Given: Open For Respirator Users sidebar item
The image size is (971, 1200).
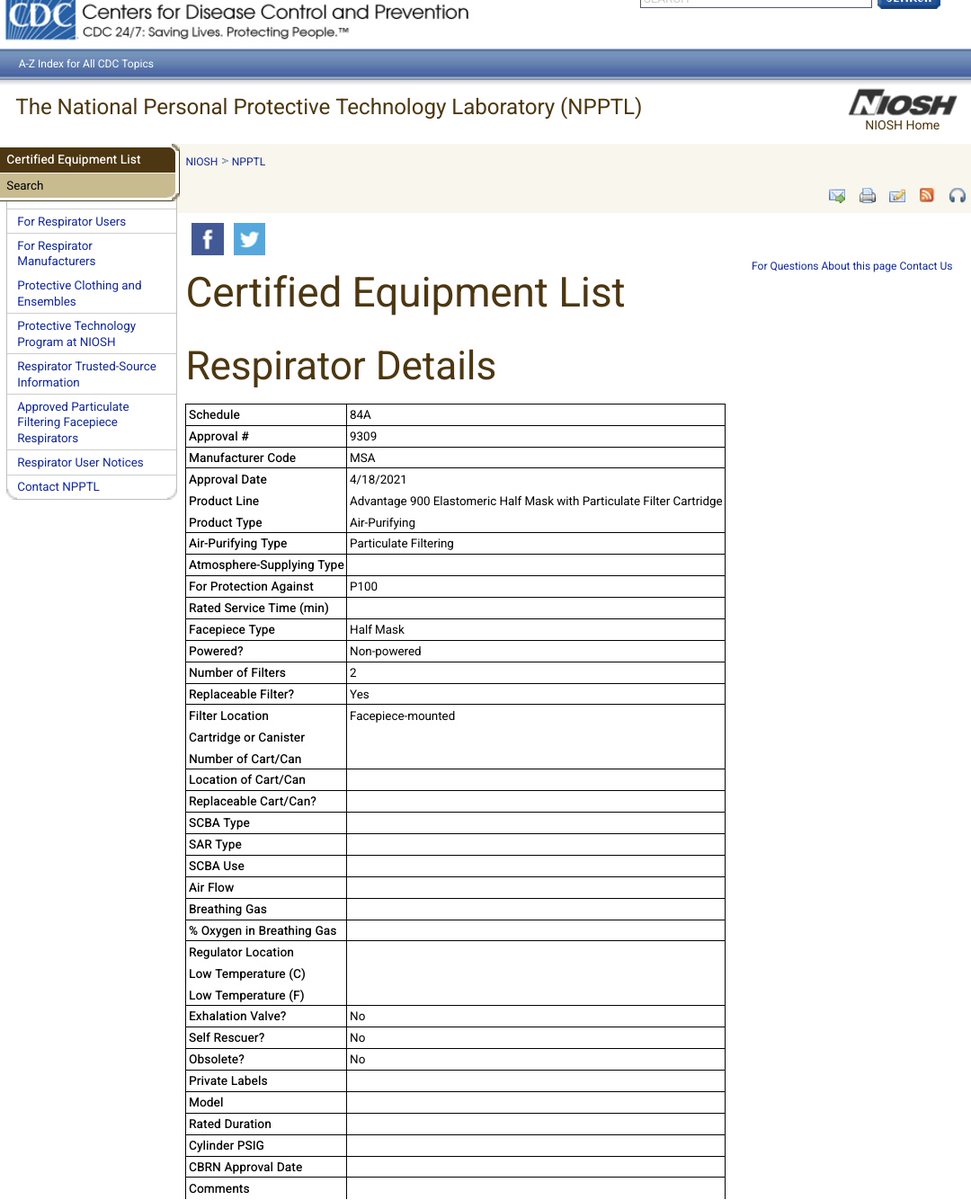Looking at the screenshot, I should (71, 222).
